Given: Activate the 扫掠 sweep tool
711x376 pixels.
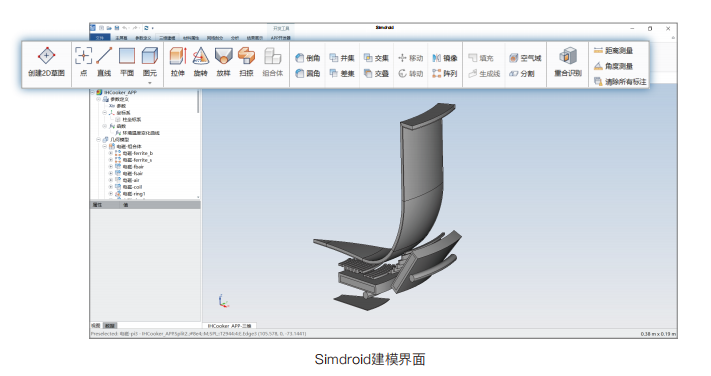Looking at the screenshot, I should [x=246, y=62].
